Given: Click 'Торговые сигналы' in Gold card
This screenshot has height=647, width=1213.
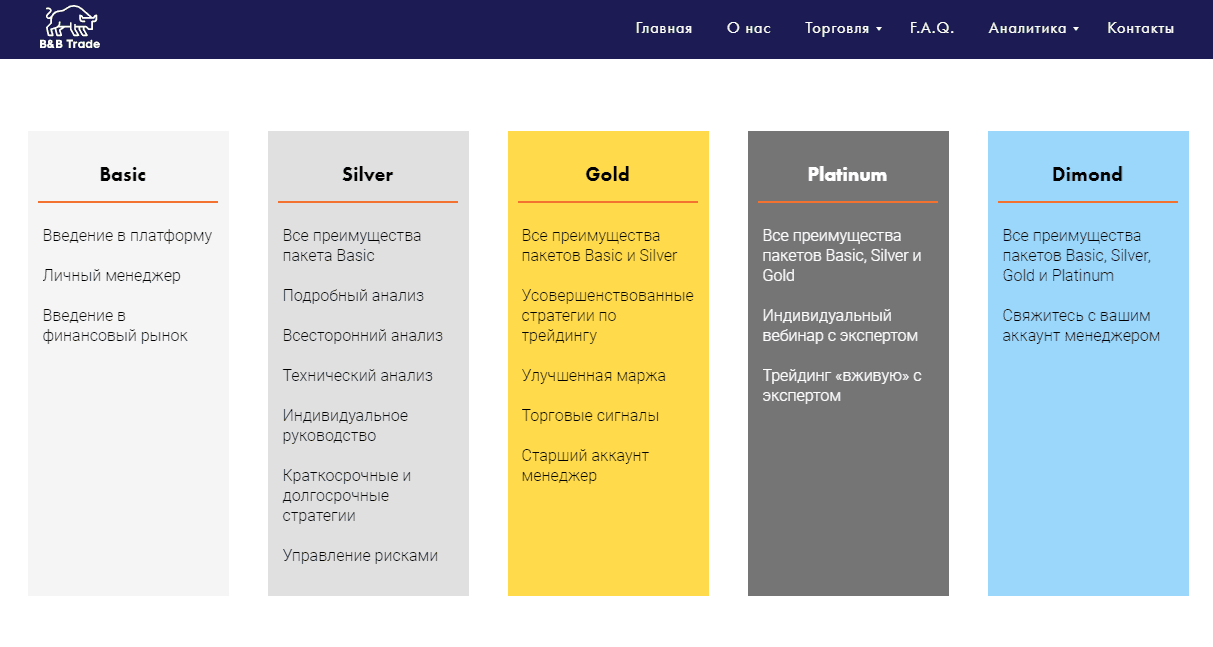Looking at the screenshot, I should click(x=590, y=415).
